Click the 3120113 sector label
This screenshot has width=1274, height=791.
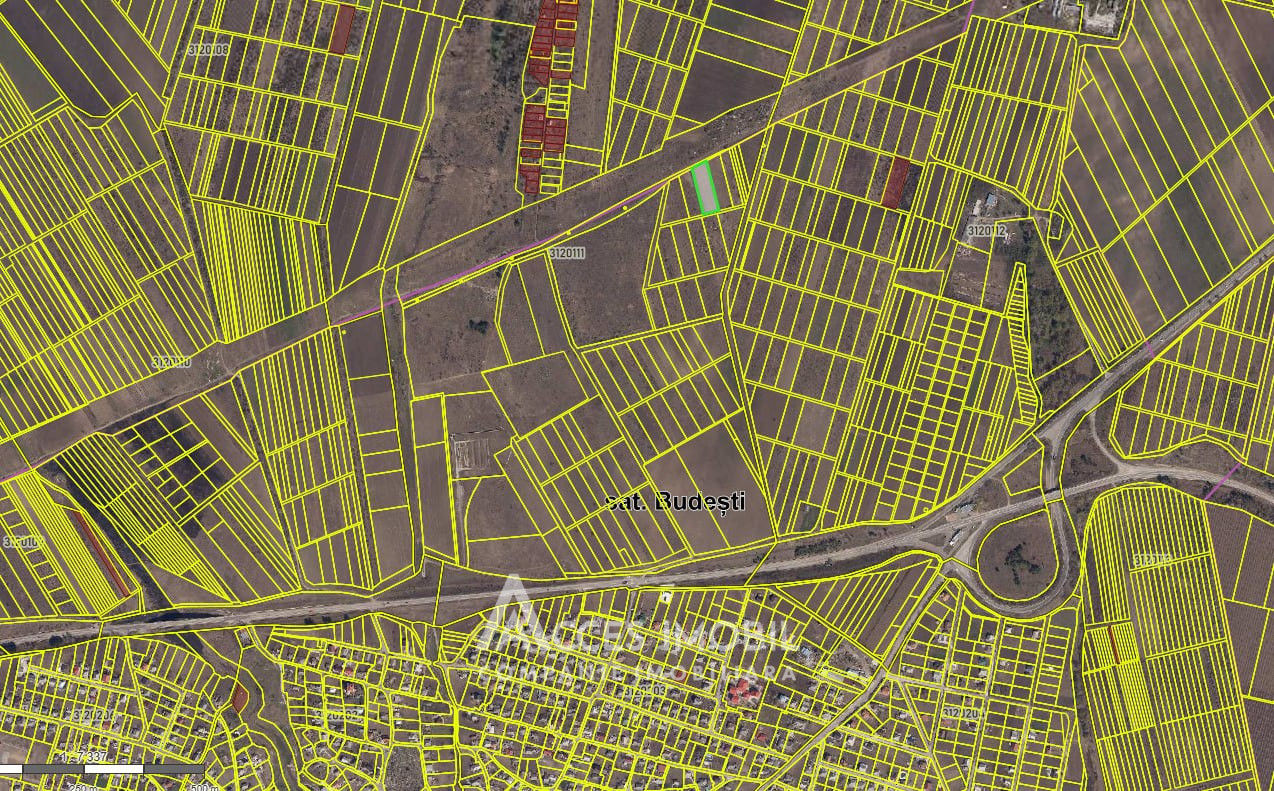coord(1152,560)
